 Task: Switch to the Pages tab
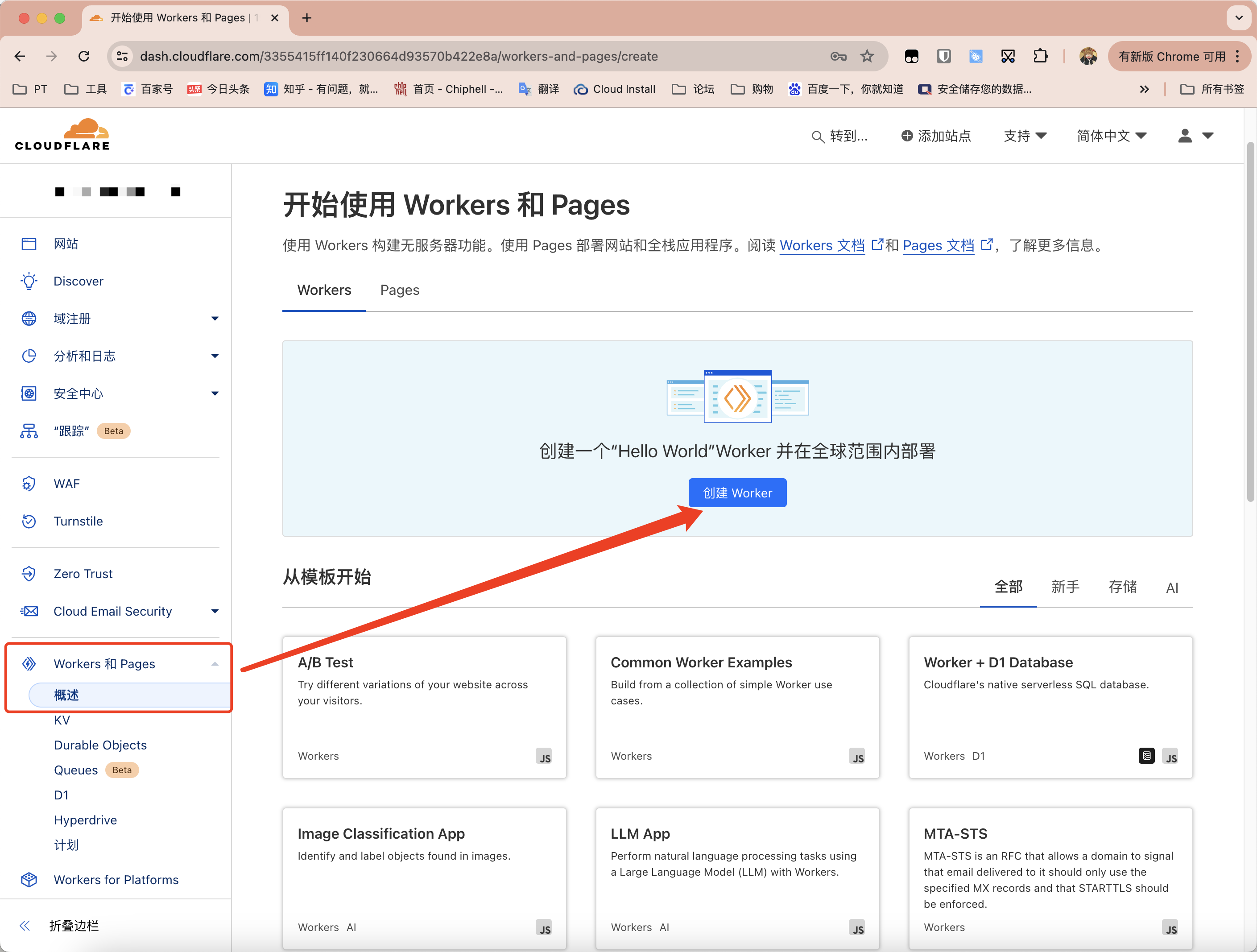[400, 290]
